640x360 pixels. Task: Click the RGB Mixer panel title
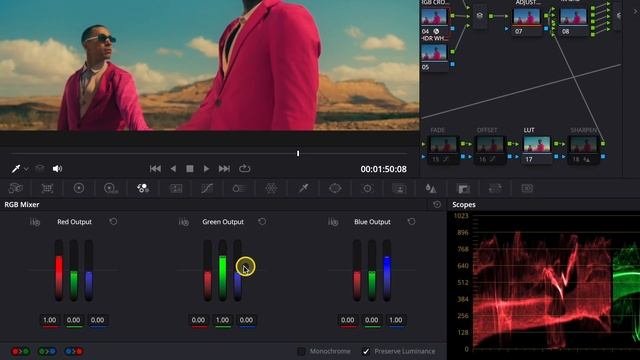coord(22,204)
